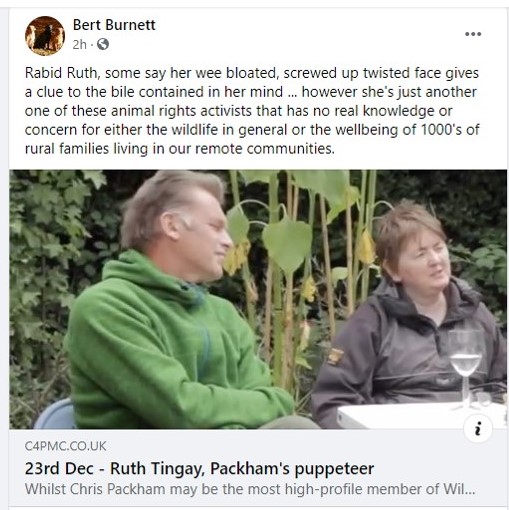Click the orange badge on the dark jacket sleeve
This screenshot has width=509, height=510.
click(x=335, y=356)
